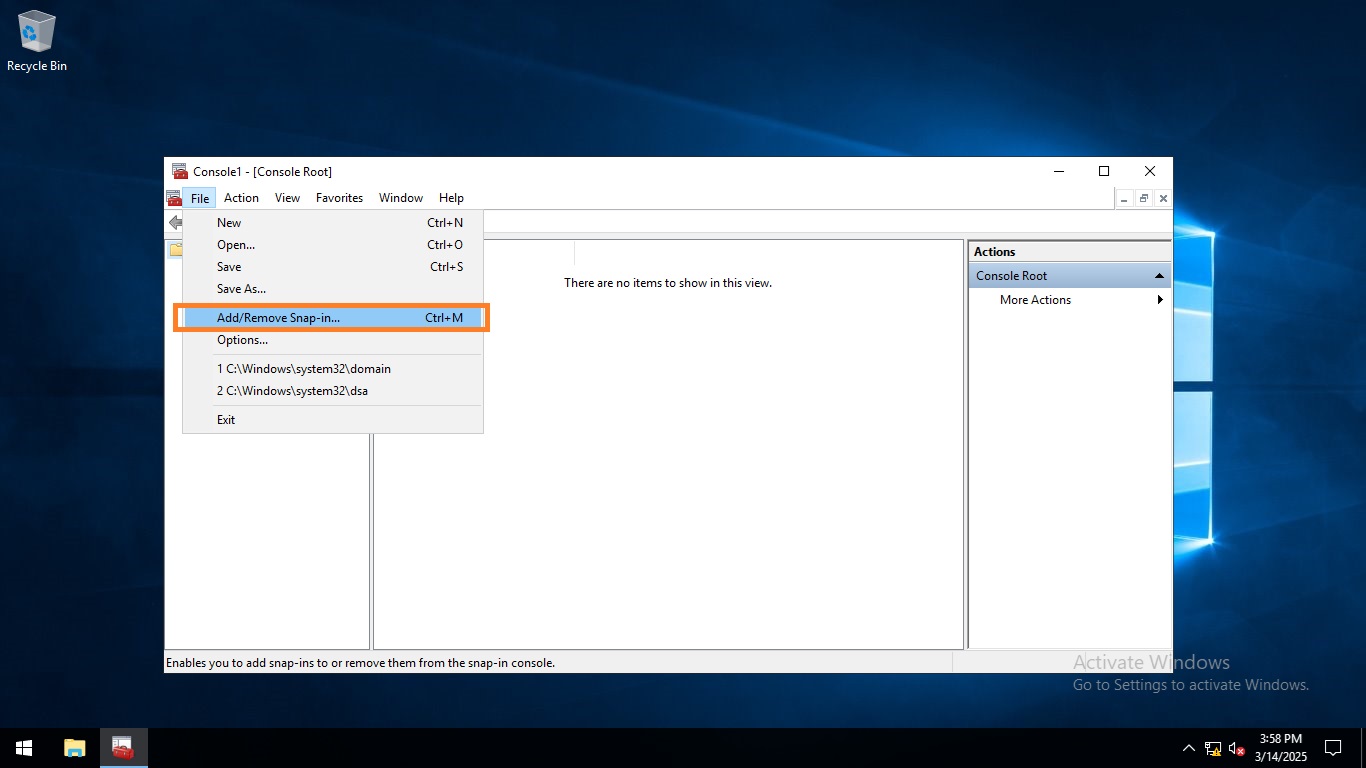Minimize the Console1 window
This screenshot has height=768, width=1366.
[1058, 171]
